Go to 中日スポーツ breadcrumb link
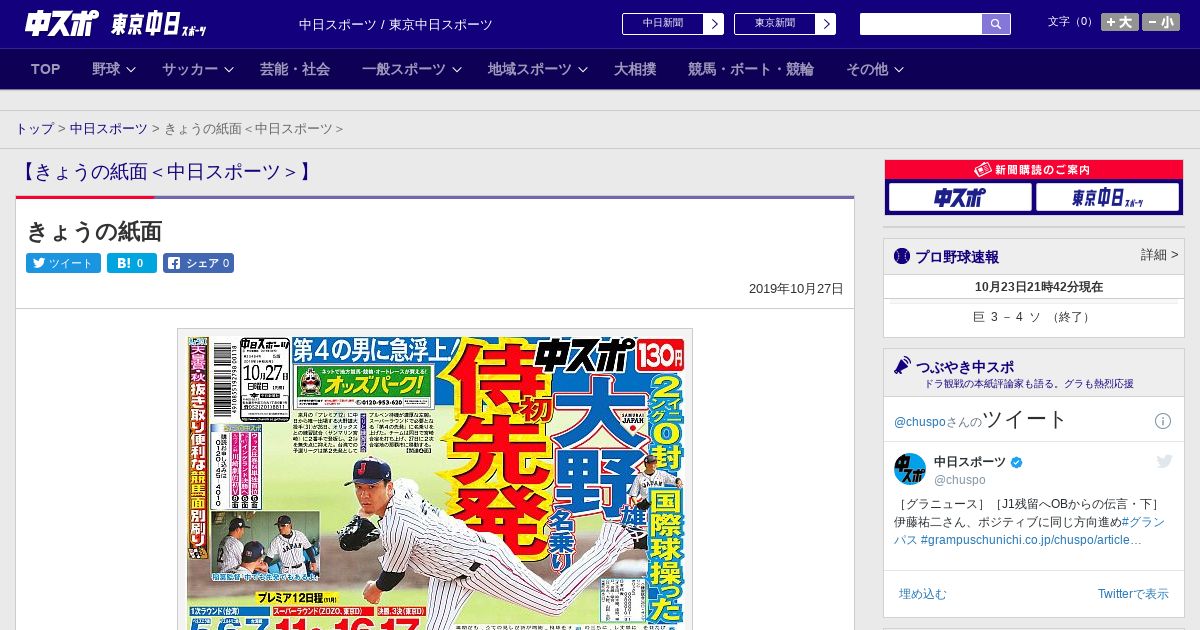The image size is (1200, 630). click(x=108, y=129)
